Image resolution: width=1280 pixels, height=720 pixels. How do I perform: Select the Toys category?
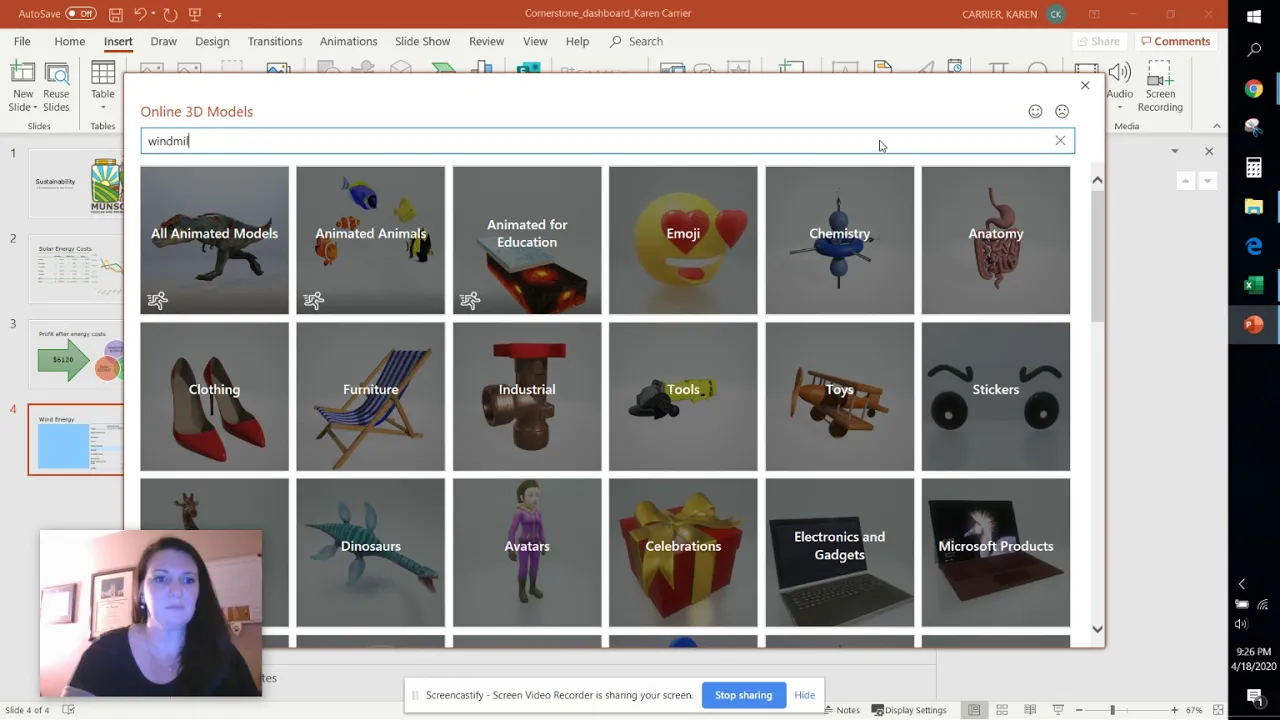coord(839,396)
